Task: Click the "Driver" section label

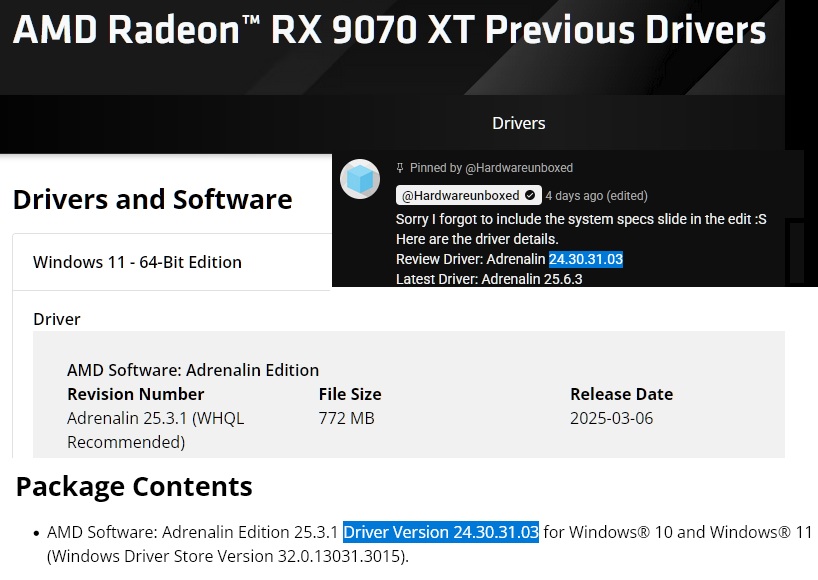Action: tap(57, 319)
